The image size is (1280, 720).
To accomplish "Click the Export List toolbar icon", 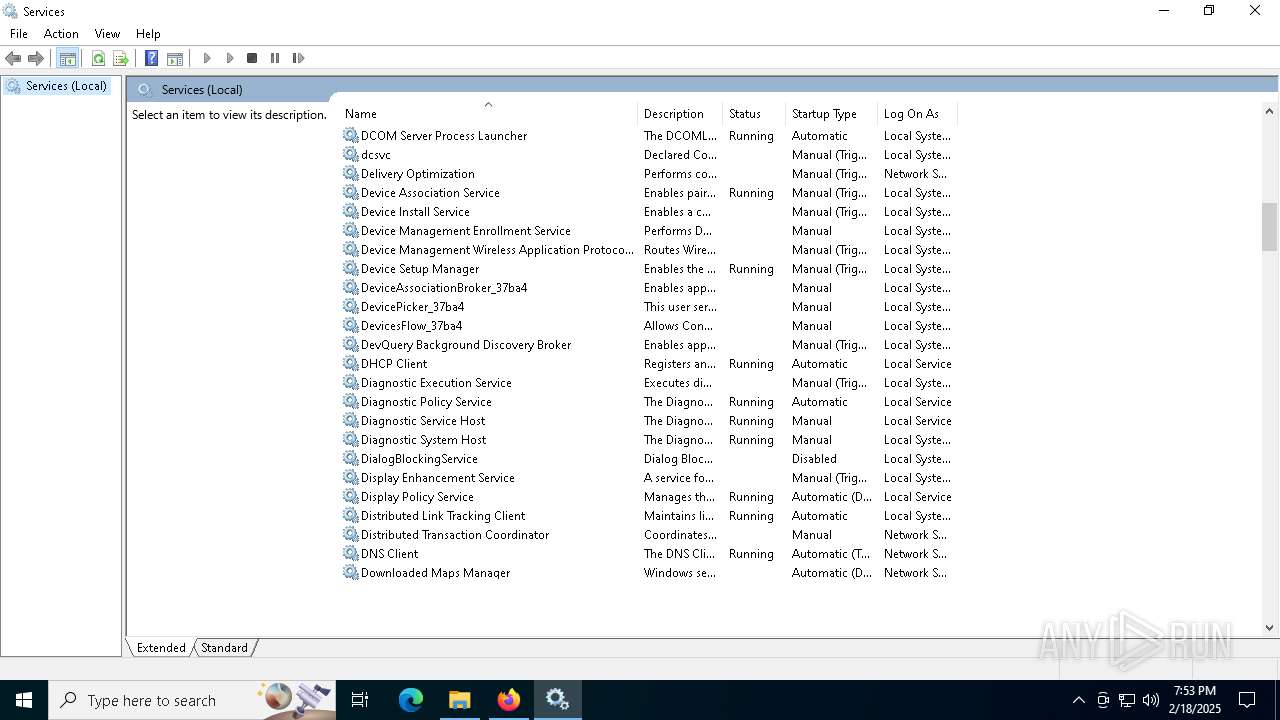I will [x=121, y=58].
